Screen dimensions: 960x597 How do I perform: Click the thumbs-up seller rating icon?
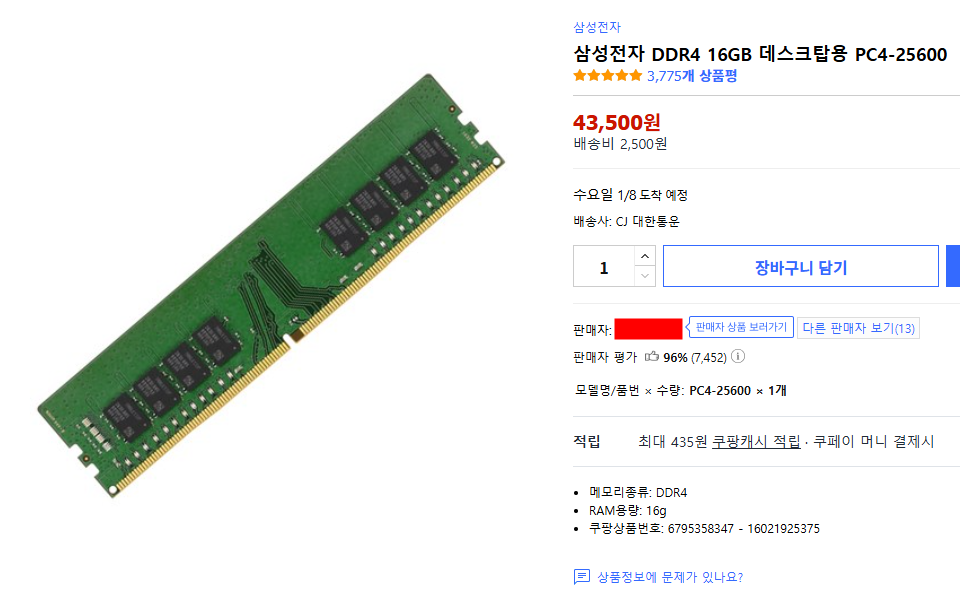pos(651,356)
